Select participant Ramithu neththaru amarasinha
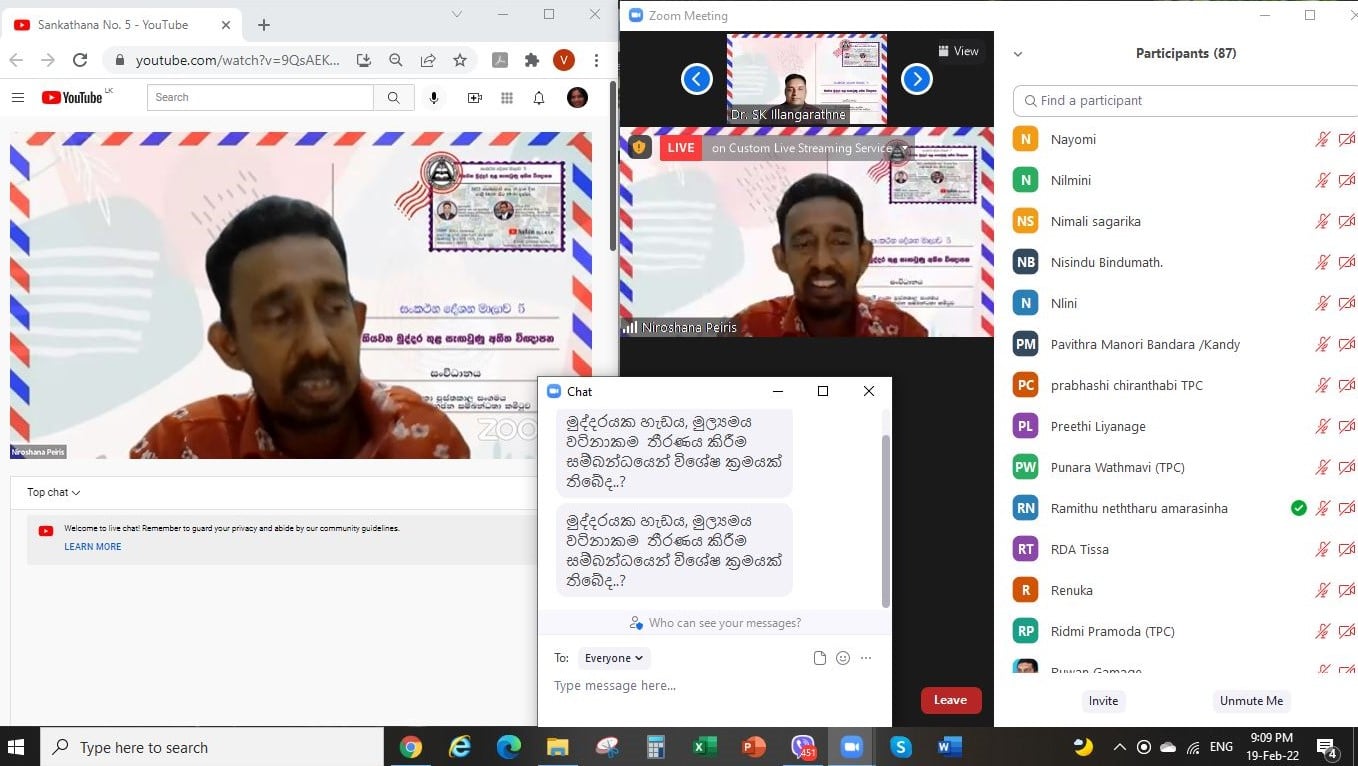Image resolution: width=1358 pixels, height=766 pixels. (x=1139, y=508)
